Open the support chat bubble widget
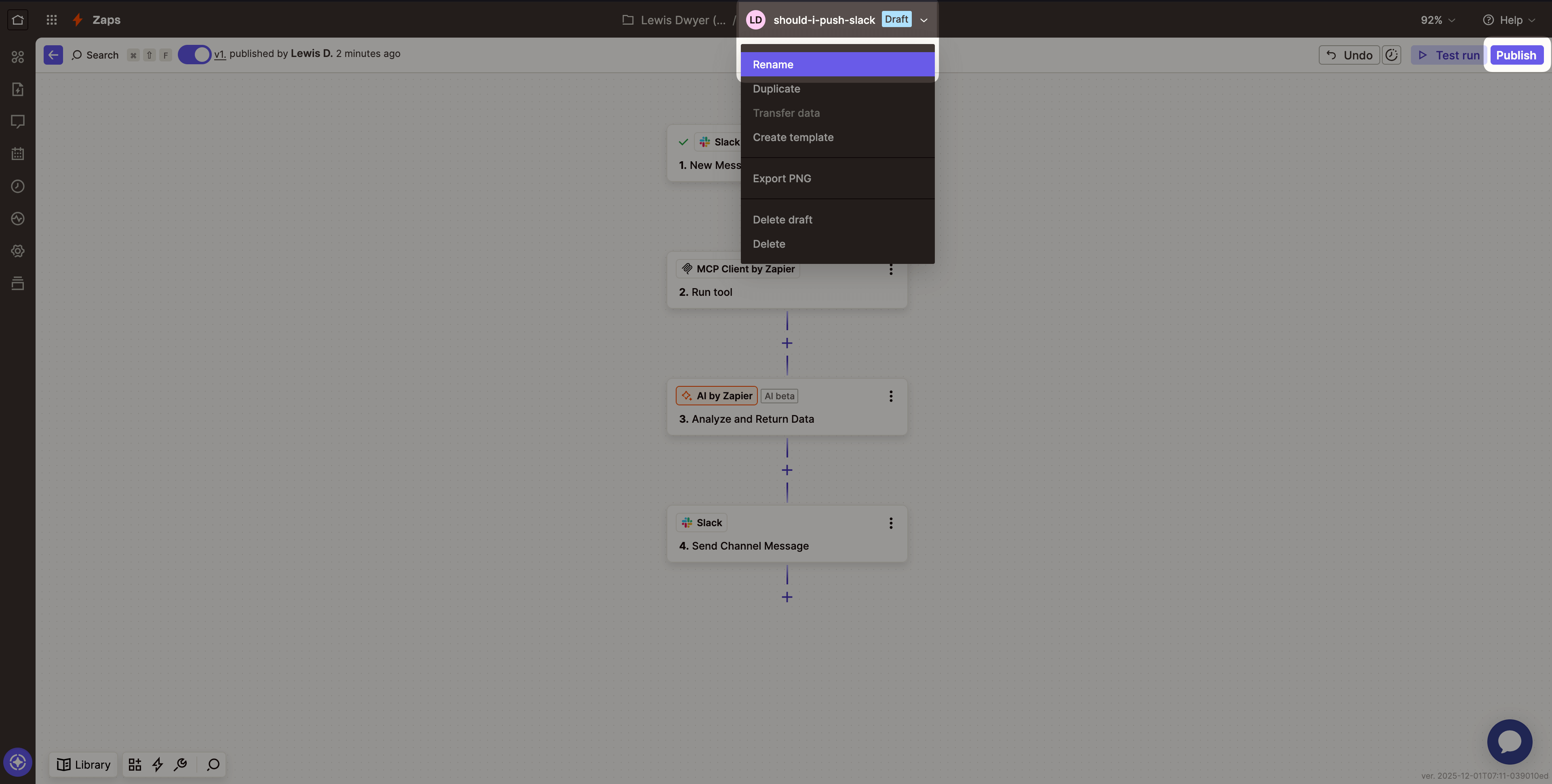 (x=1509, y=741)
